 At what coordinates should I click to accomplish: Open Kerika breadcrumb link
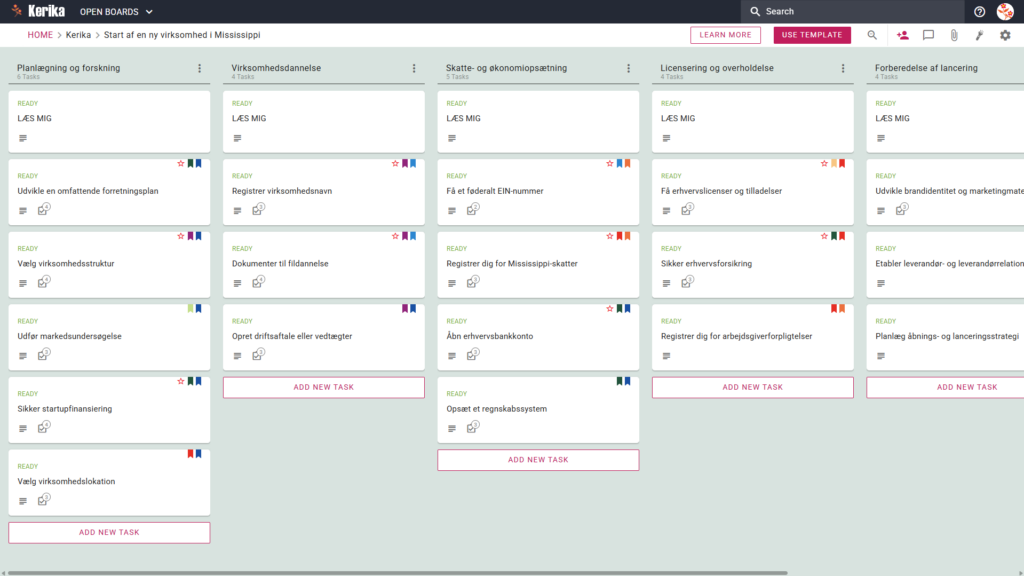(78, 35)
